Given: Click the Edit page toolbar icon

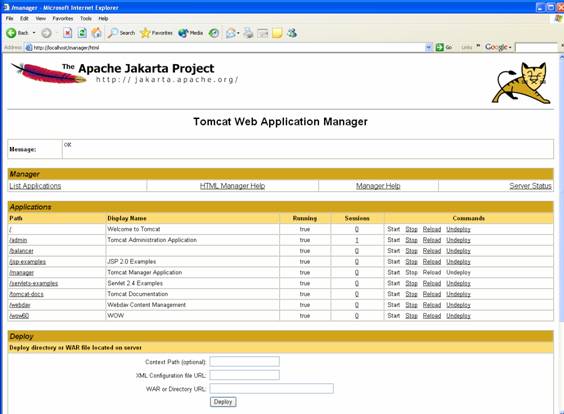Looking at the screenshot, I should (x=263, y=33).
